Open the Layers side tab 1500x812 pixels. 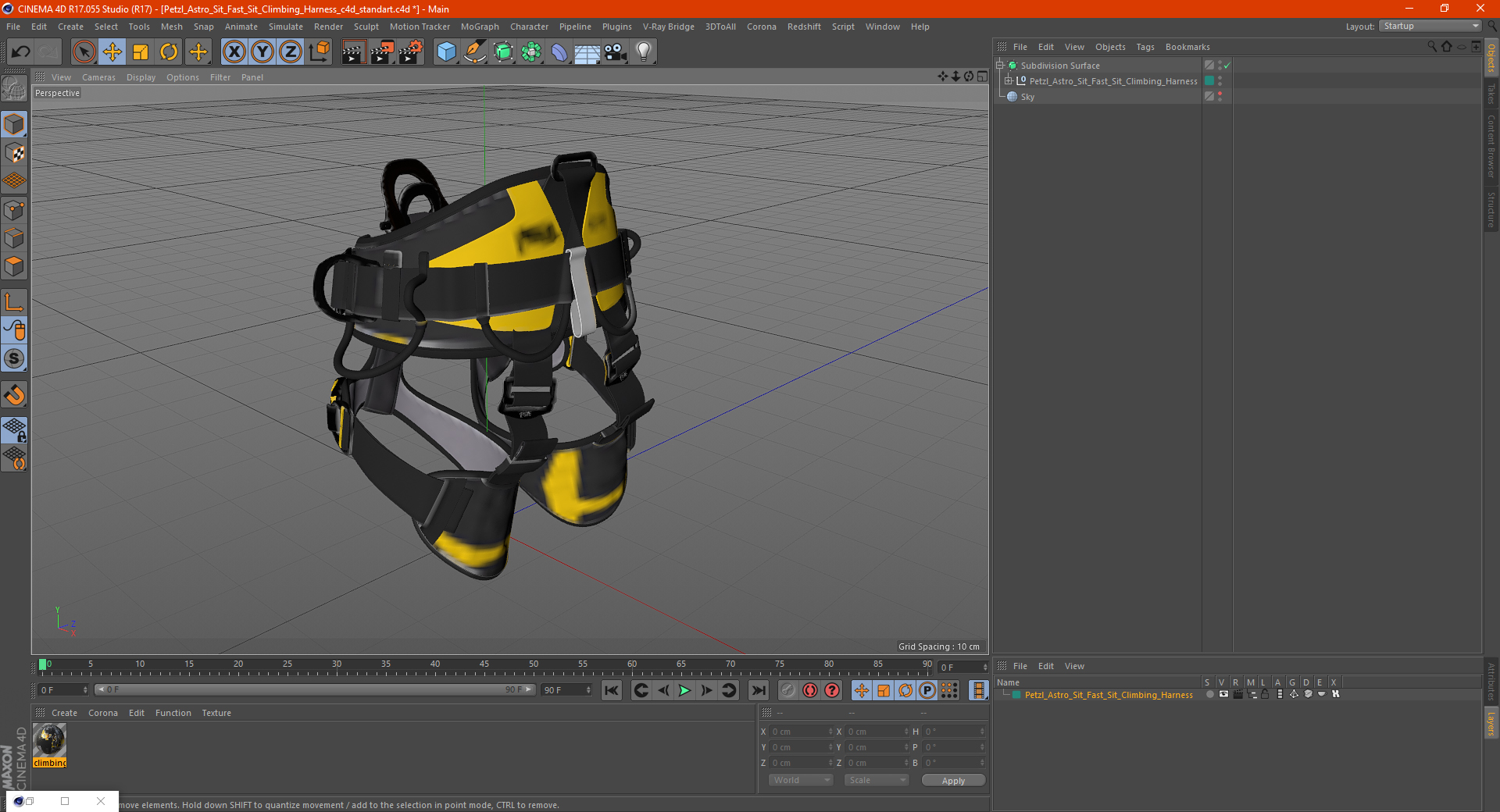pyautogui.click(x=1491, y=724)
